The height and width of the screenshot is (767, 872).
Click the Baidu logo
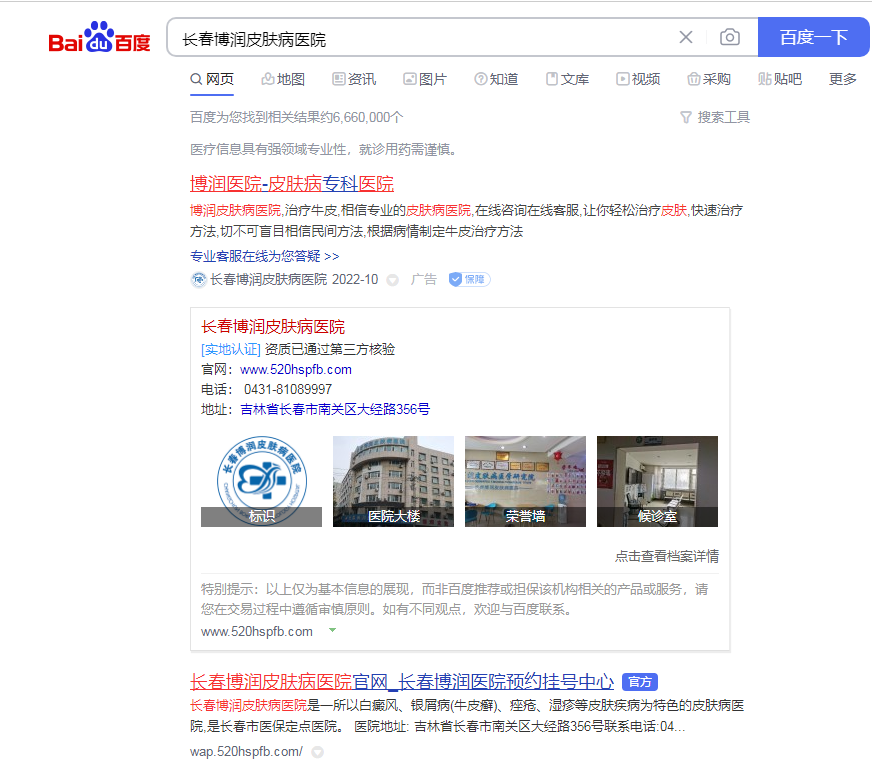(100, 38)
